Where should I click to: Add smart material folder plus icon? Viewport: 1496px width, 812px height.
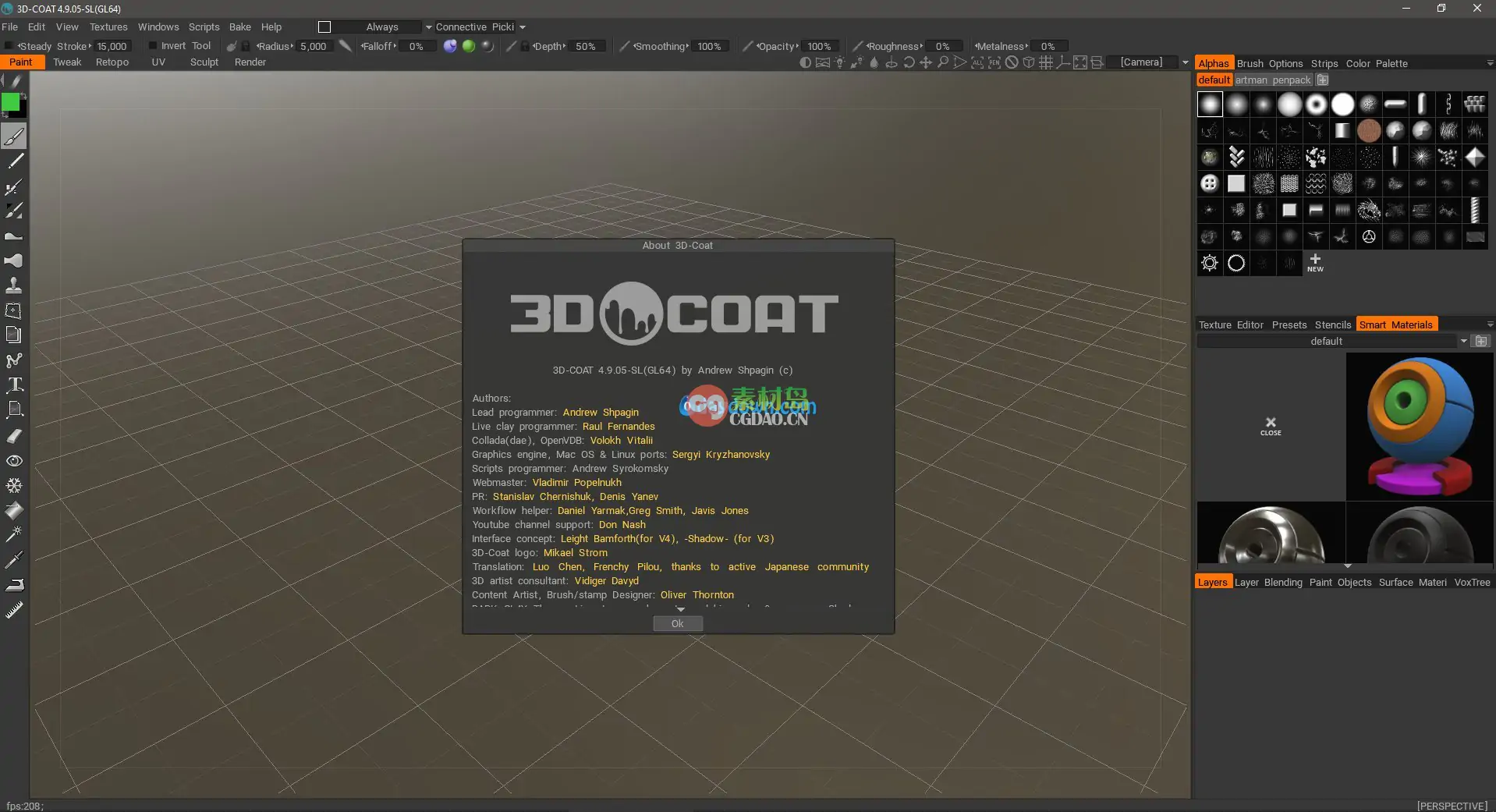click(x=1482, y=342)
